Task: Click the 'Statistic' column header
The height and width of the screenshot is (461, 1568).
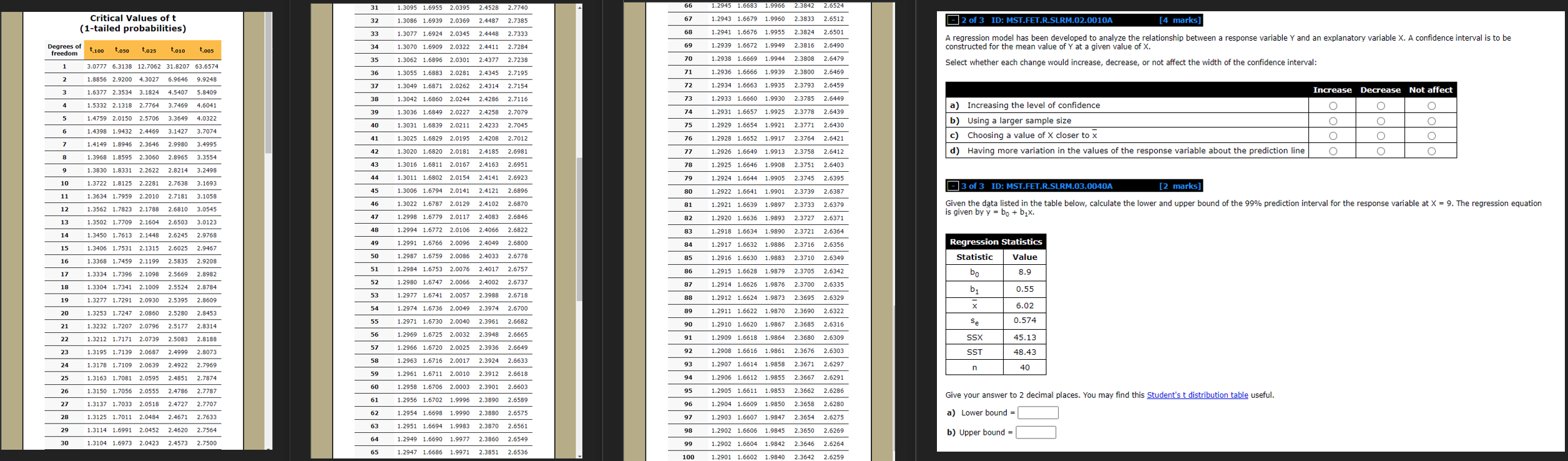Action: (x=974, y=257)
